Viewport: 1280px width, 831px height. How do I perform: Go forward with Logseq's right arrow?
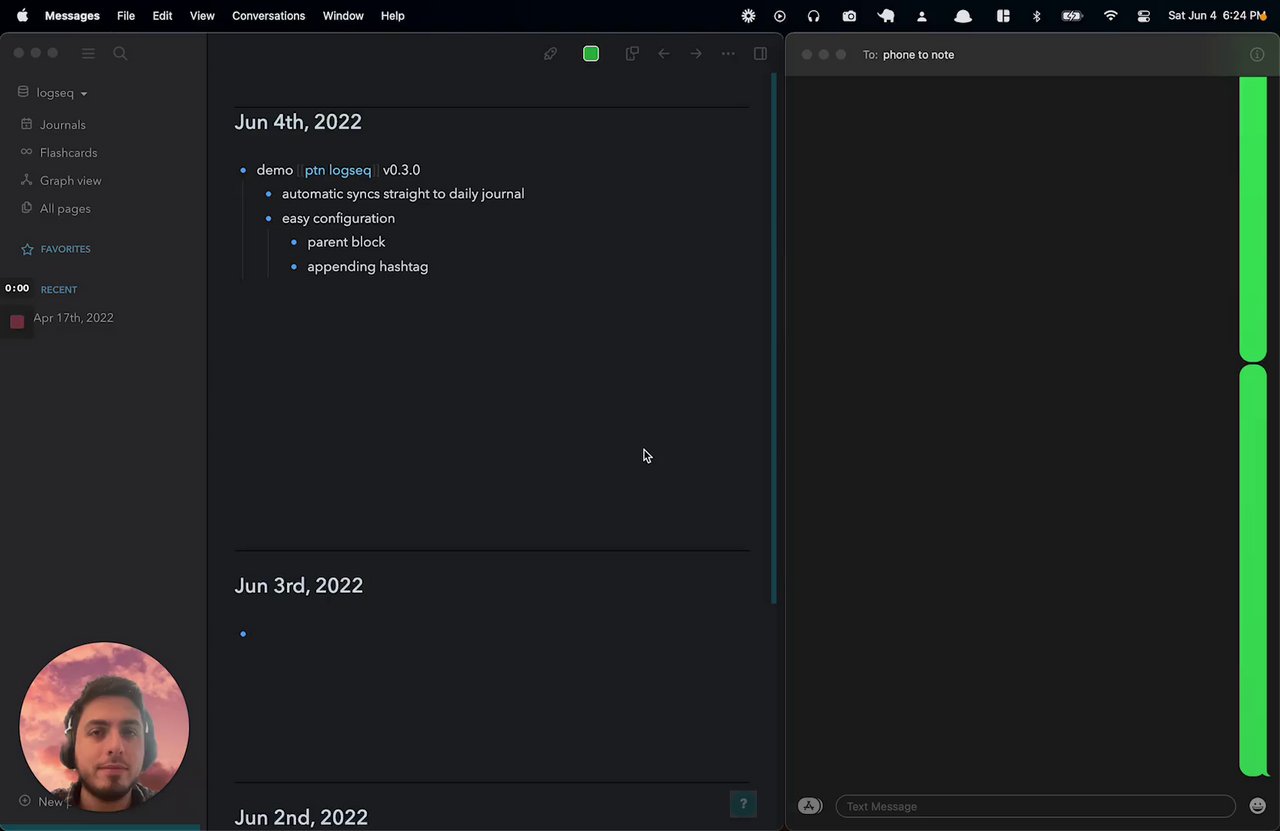pyautogui.click(x=696, y=54)
